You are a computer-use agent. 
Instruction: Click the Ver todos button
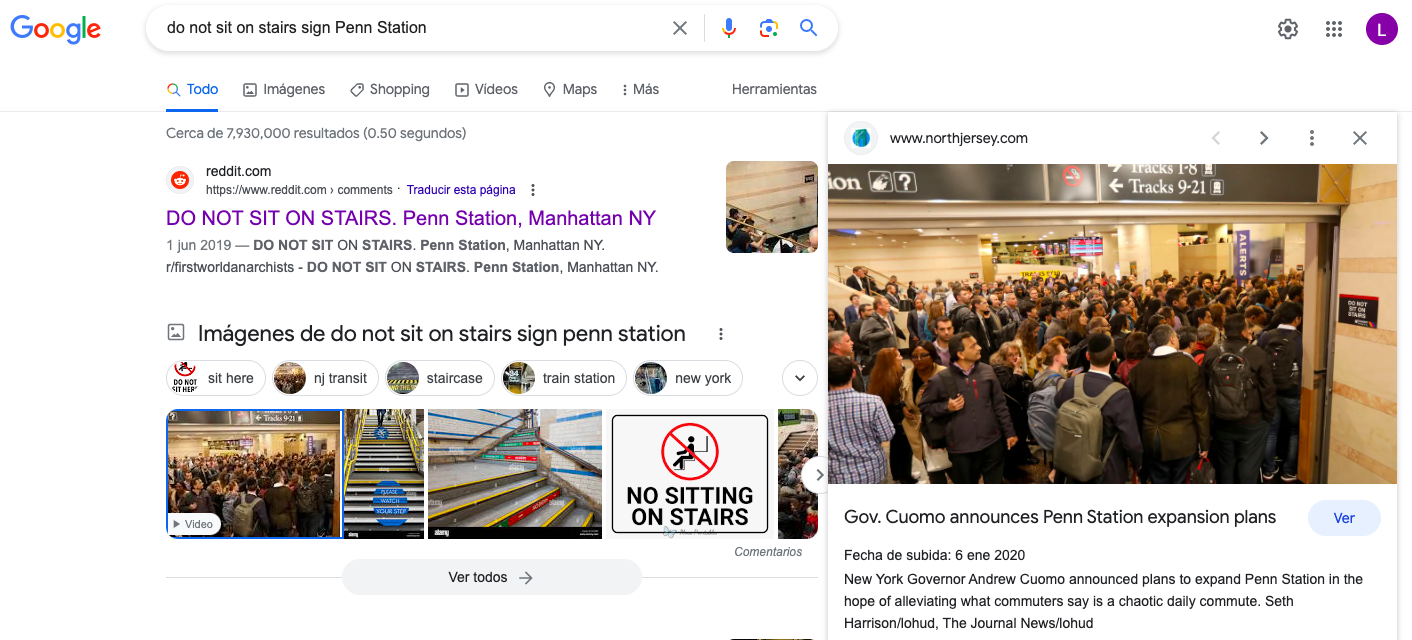pos(491,577)
